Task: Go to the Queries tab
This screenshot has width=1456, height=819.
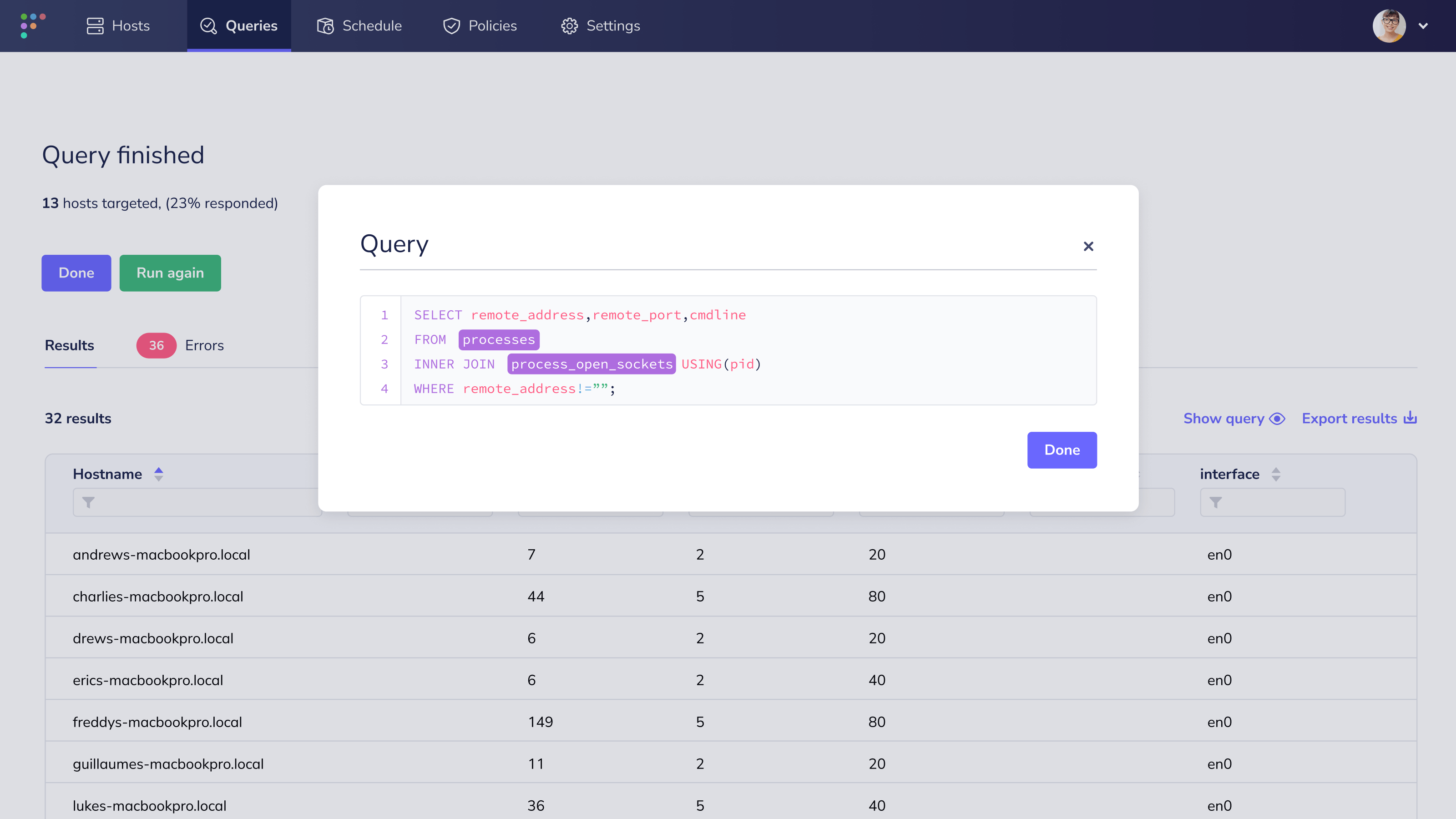Action: (239, 26)
